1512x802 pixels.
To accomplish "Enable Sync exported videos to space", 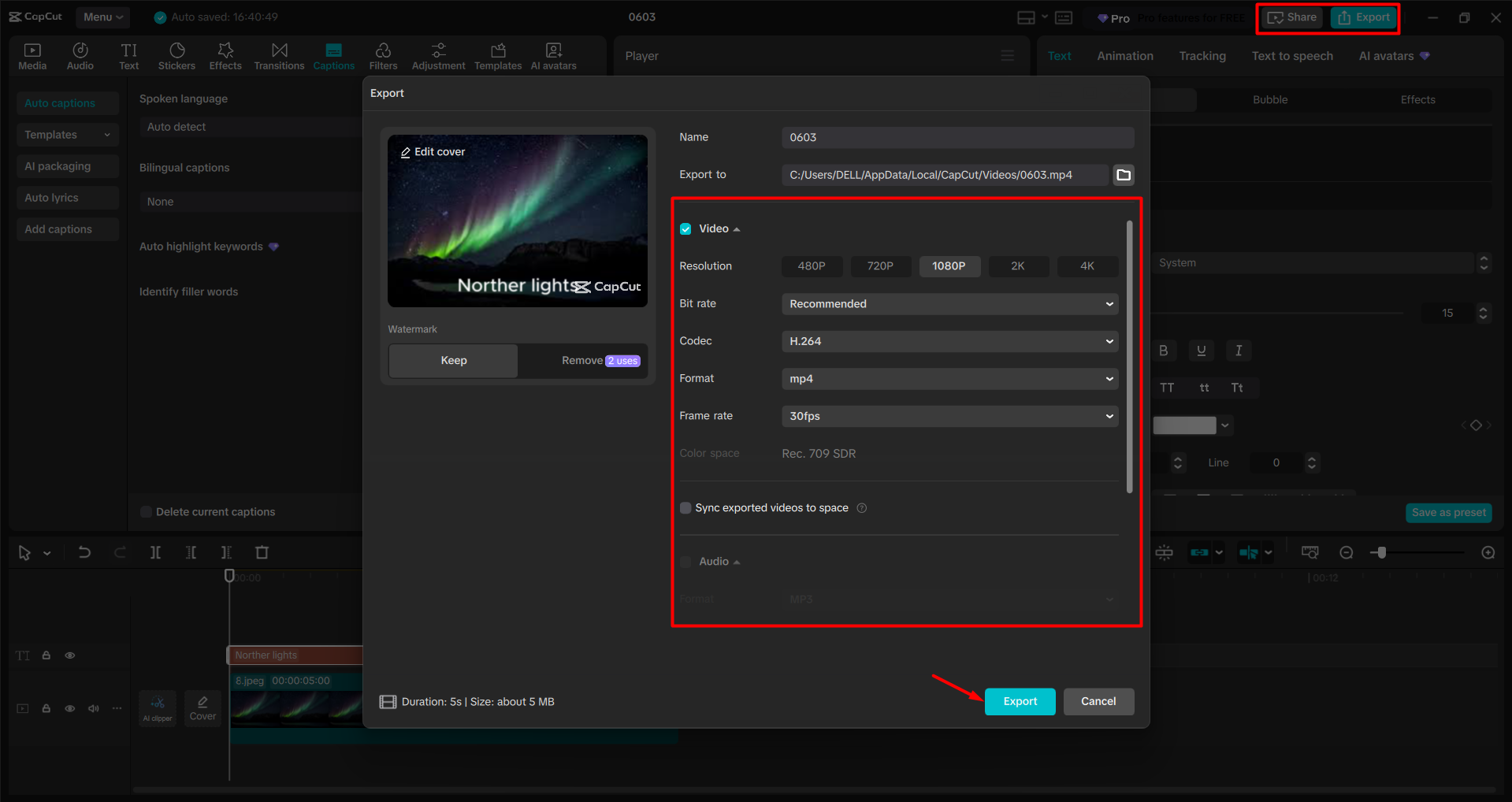I will [685, 507].
